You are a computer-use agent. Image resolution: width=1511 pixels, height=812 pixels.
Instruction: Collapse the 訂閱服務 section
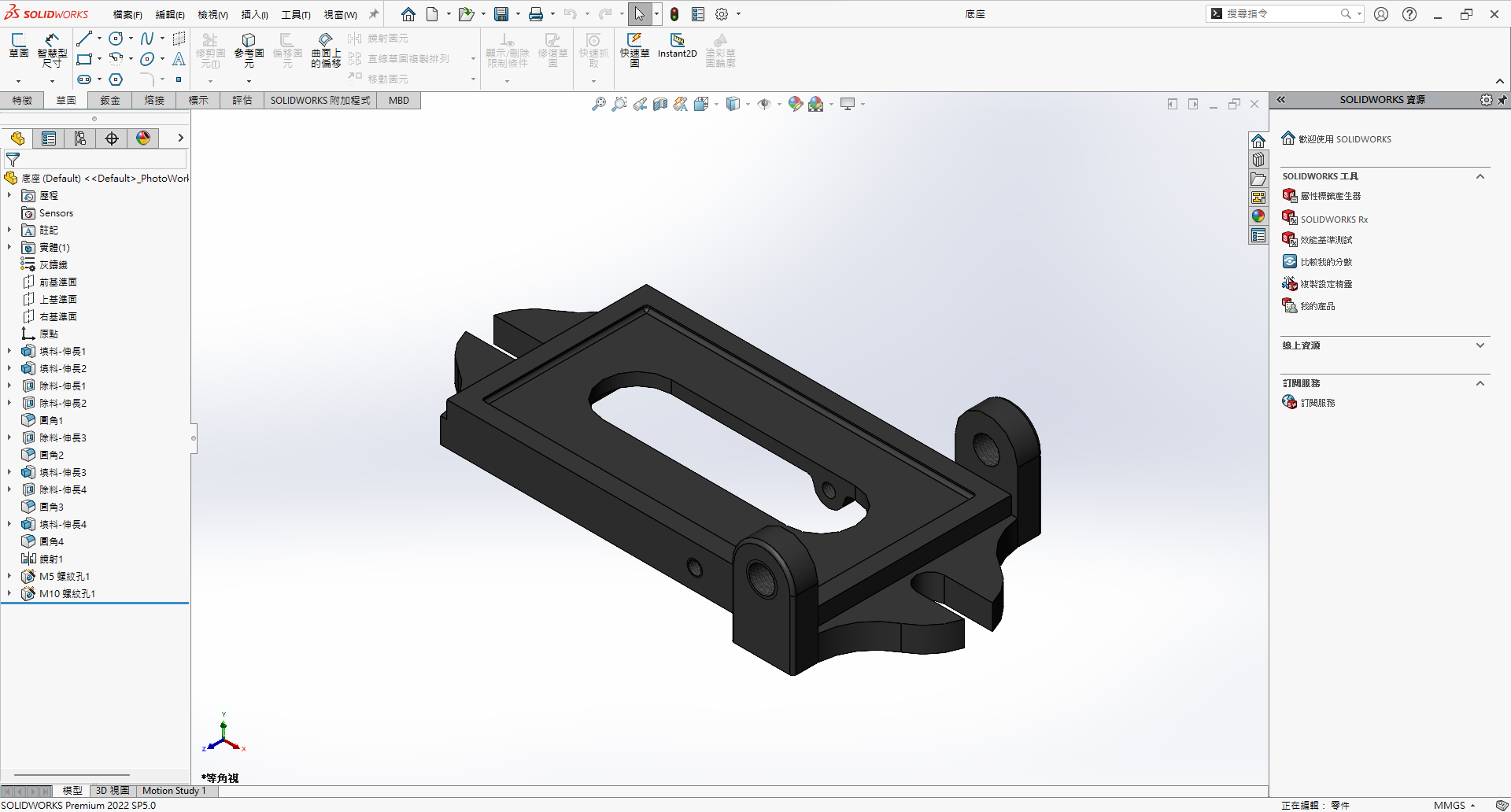point(1480,383)
